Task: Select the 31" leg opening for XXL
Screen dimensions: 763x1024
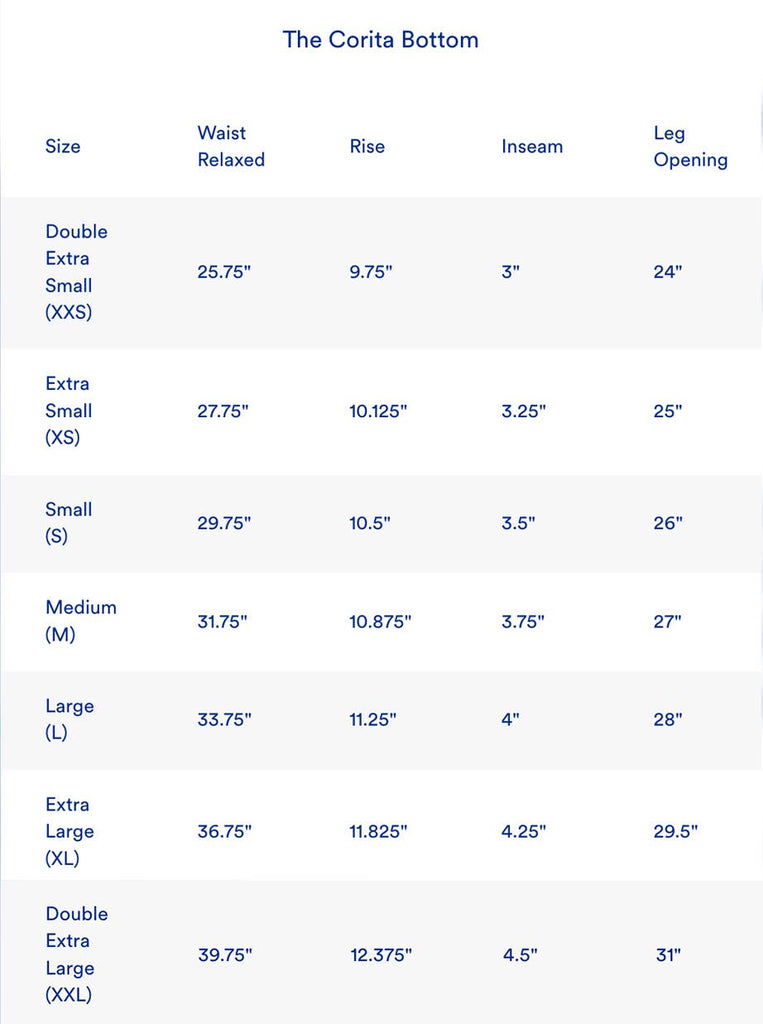Action: pyautogui.click(x=668, y=954)
